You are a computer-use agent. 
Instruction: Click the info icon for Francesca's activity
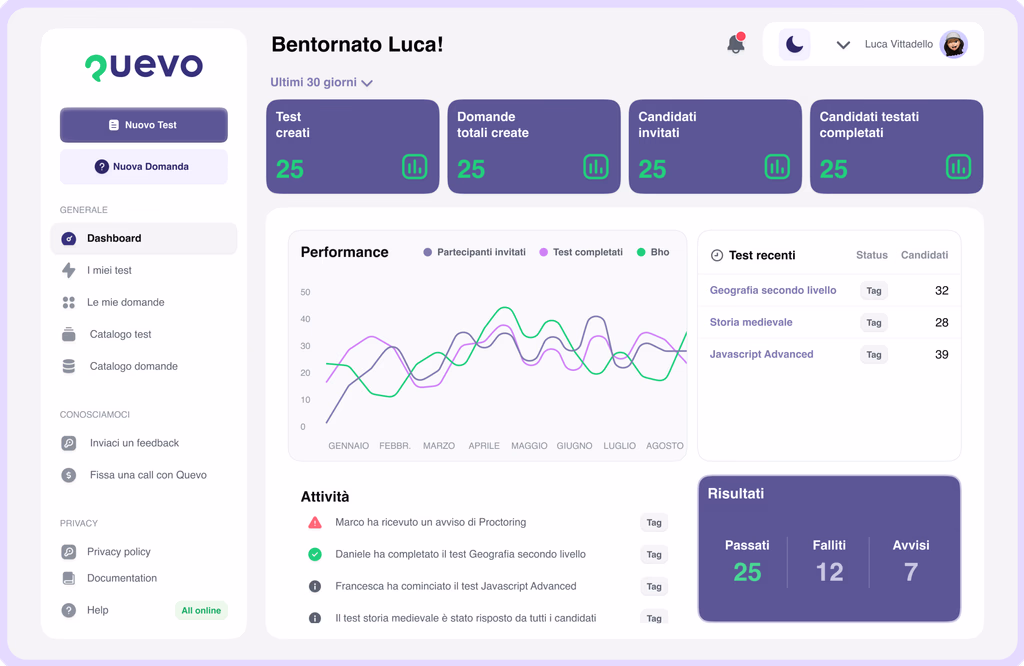click(315, 586)
